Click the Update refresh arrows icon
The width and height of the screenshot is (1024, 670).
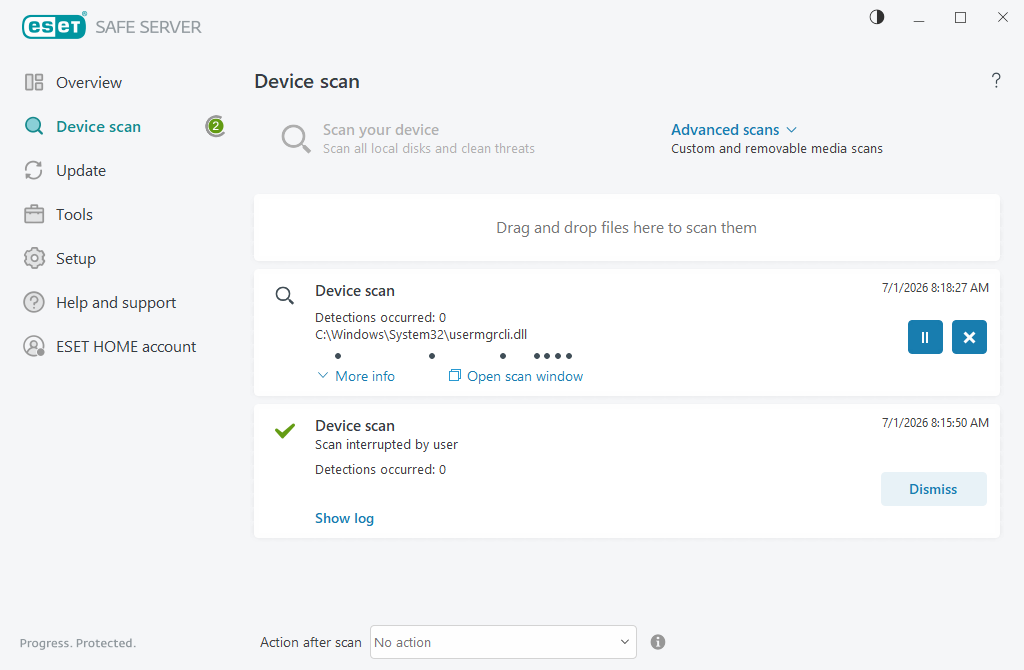(x=34, y=170)
